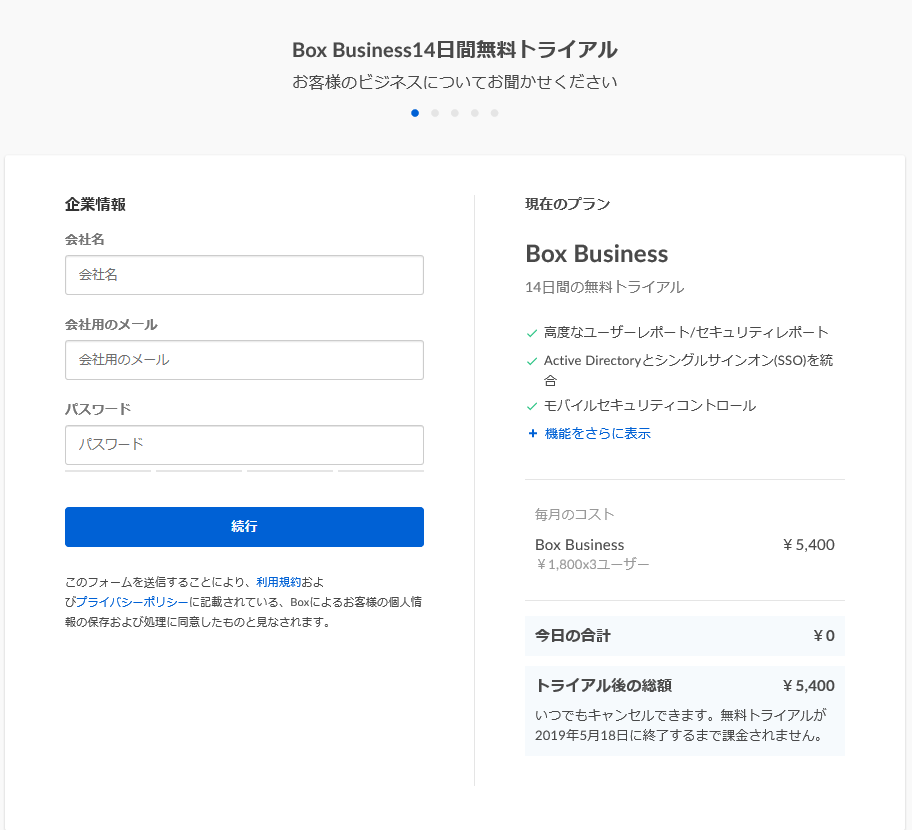Open the プライバシーポリシー link
The image size is (912, 830).
click(x=132, y=602)
